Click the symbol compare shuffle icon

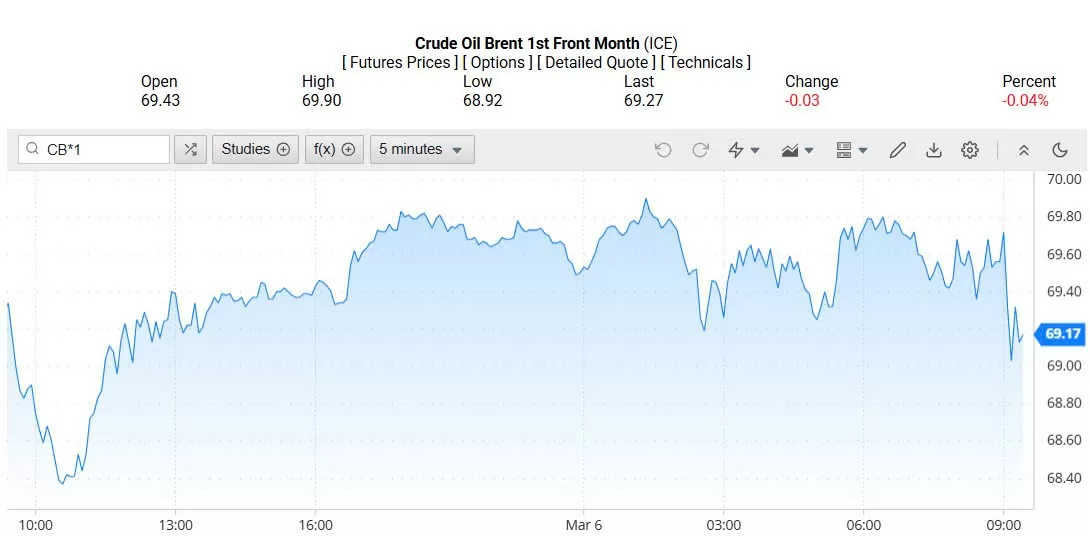point(190,150)
